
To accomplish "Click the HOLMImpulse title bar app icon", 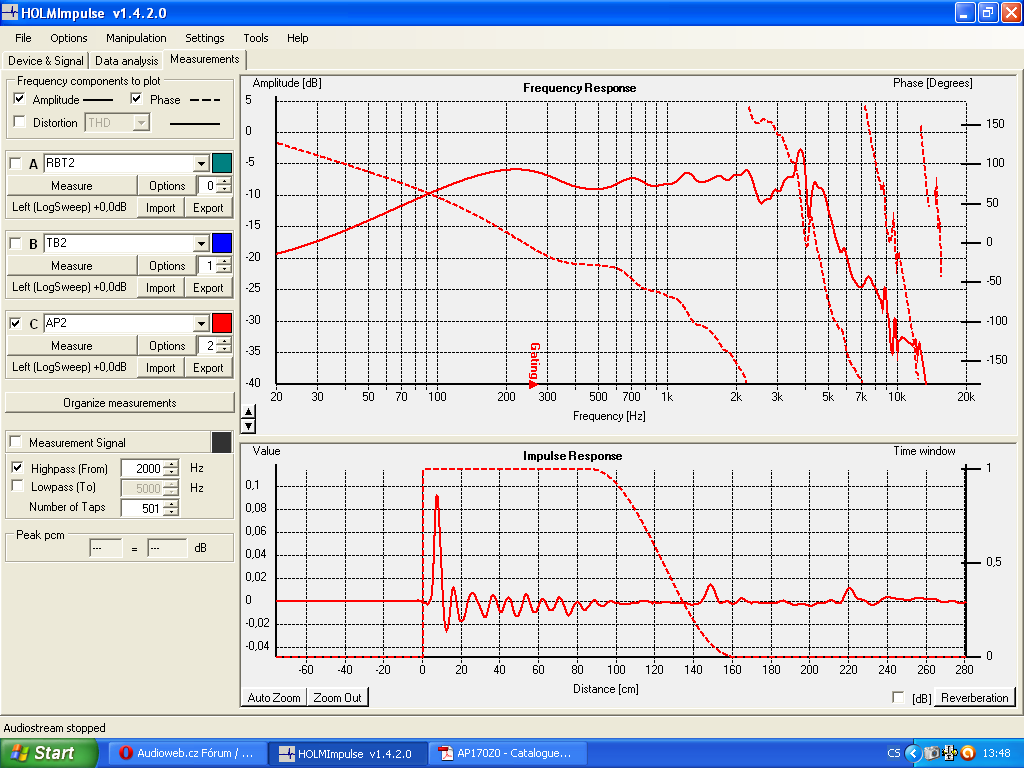I will [x=10, y=12].
